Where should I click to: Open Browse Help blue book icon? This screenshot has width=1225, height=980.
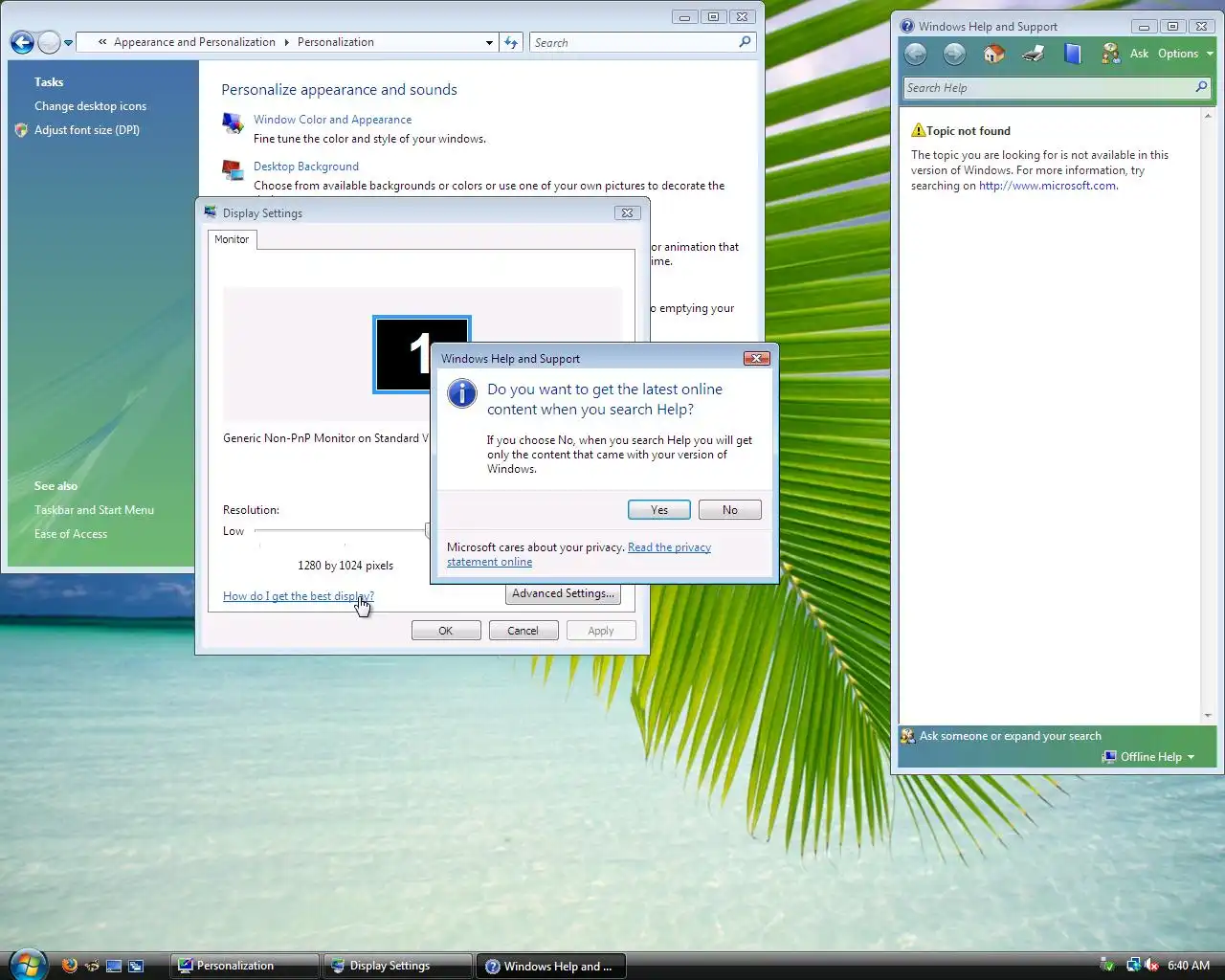coord(1073,54)
